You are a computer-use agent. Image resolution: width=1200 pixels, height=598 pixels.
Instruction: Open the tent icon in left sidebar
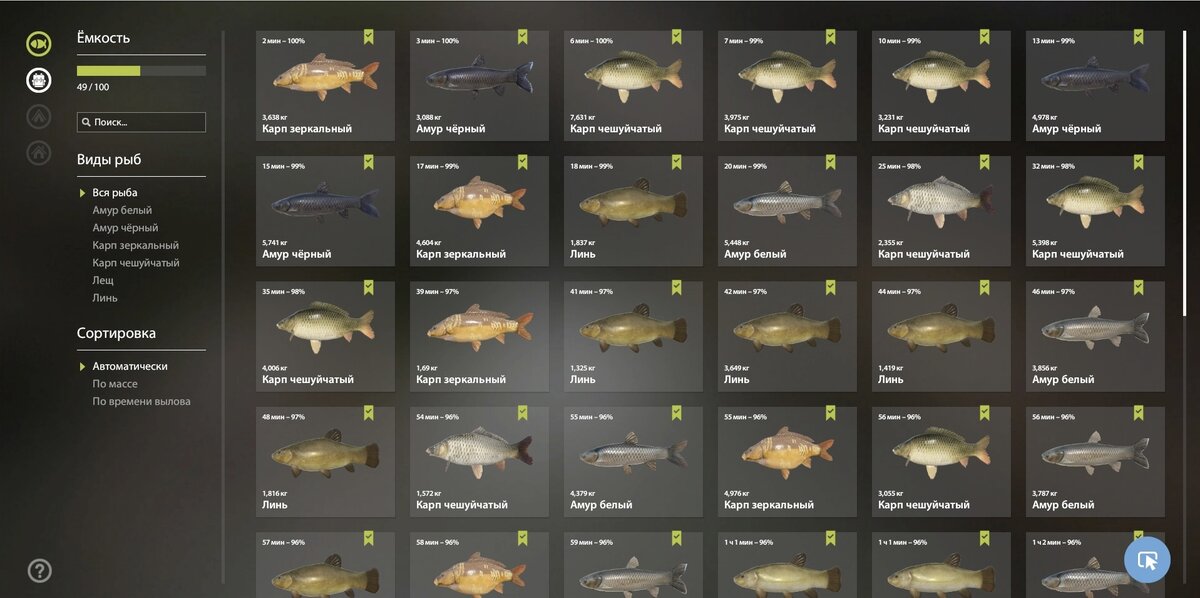[39, 116]
